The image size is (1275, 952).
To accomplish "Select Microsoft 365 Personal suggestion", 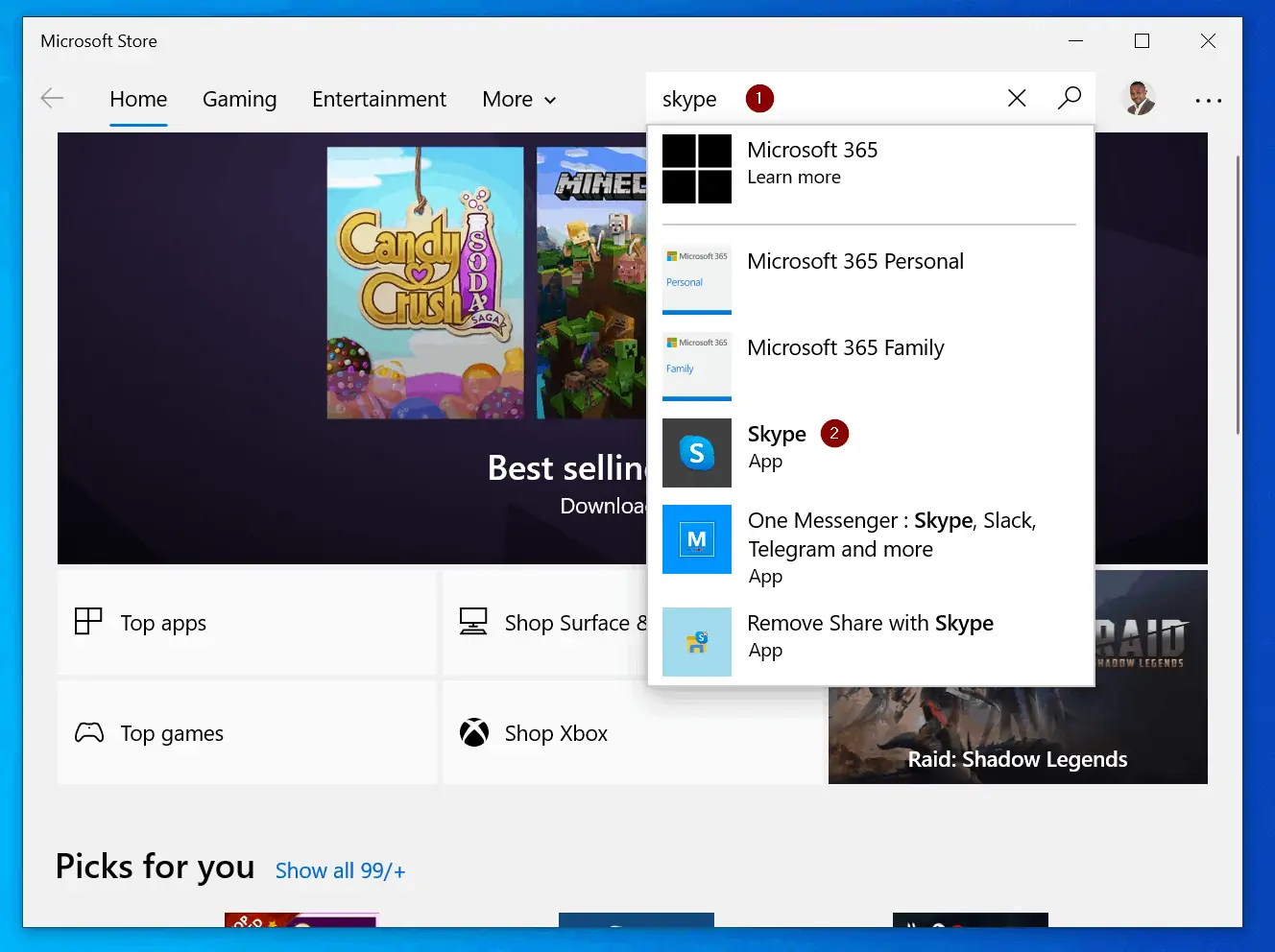I will pos(871,279).
